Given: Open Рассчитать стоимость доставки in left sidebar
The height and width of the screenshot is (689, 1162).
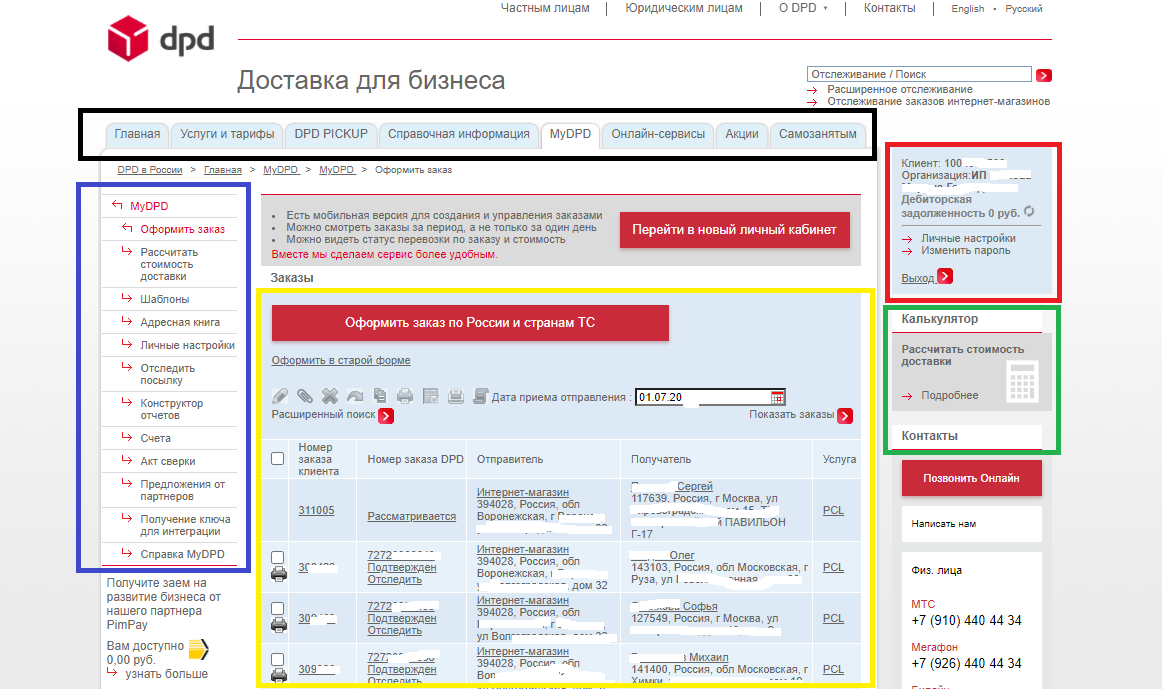Looking at the screenshot, I should coord(169,264).
